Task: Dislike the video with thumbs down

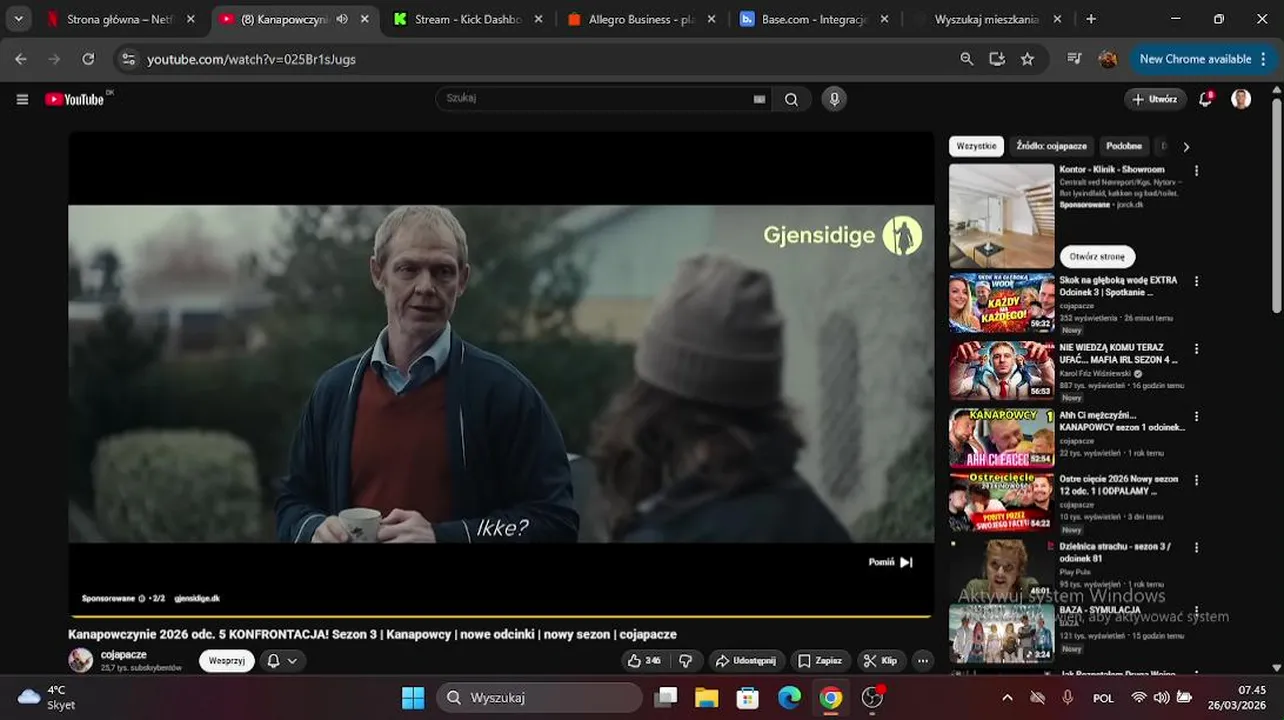Action: click(685, 661)
